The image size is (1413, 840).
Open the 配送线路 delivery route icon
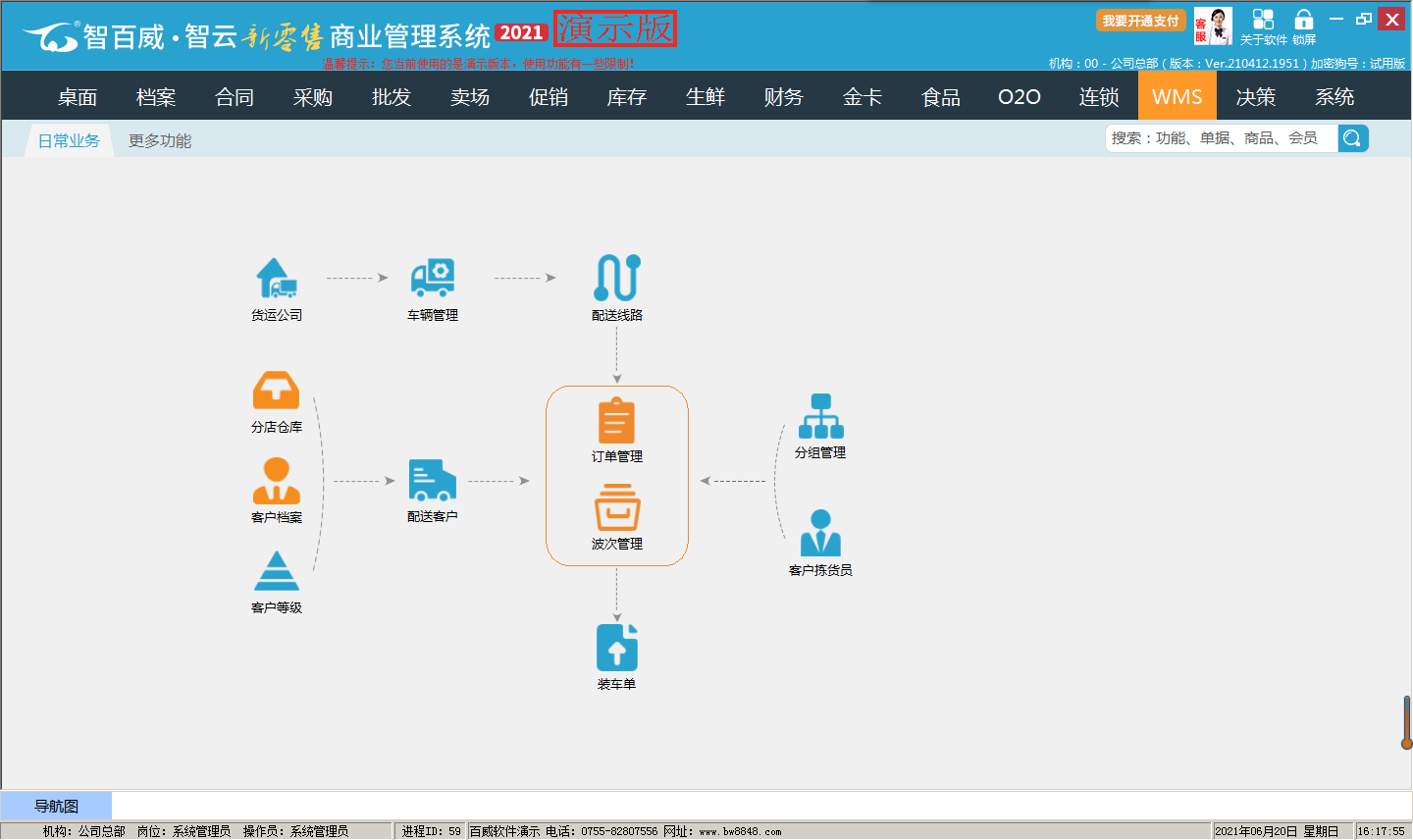(x=617, y=279)
